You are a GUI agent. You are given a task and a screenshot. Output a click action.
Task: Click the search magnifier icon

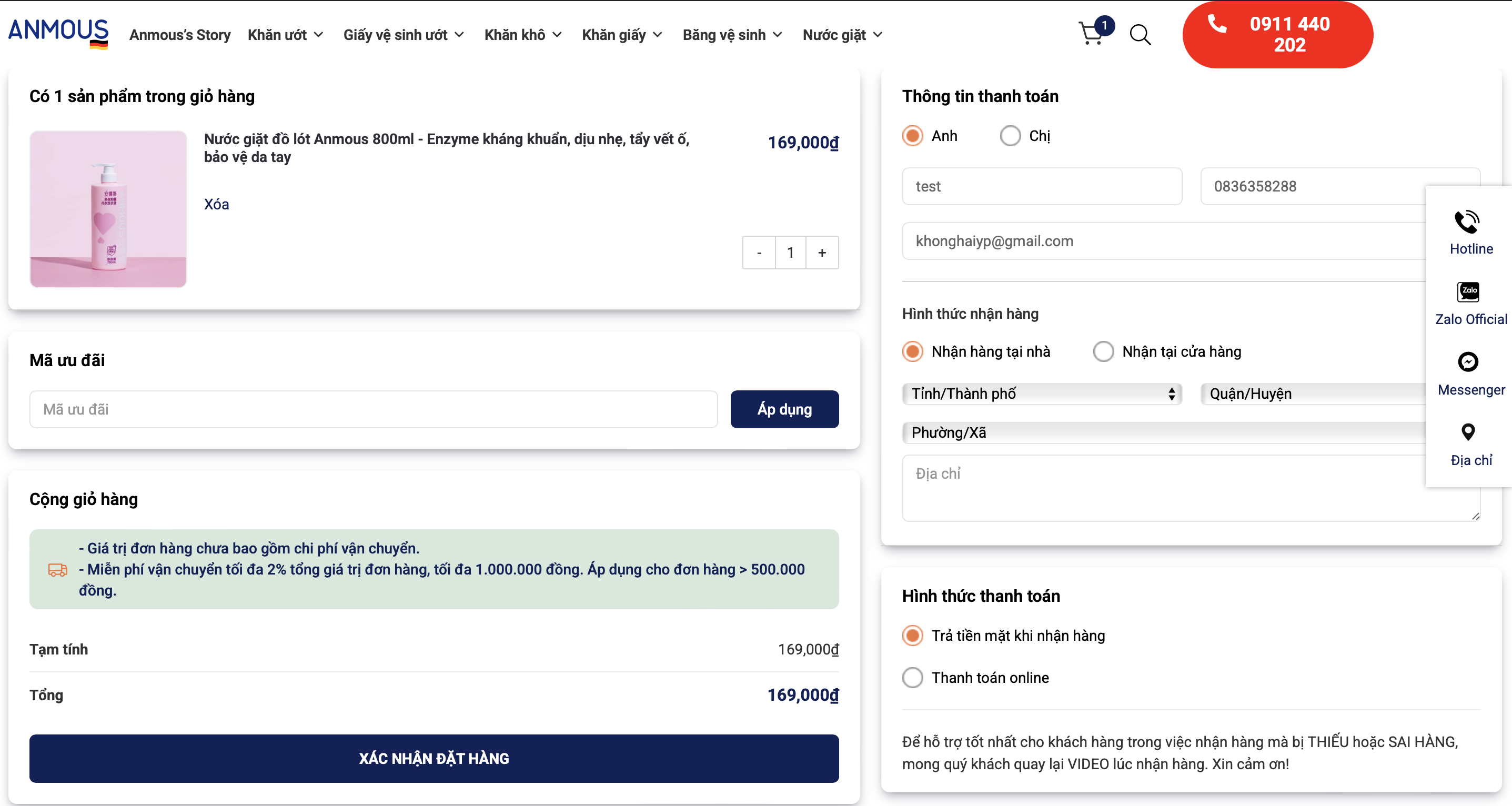(1140, 35)
